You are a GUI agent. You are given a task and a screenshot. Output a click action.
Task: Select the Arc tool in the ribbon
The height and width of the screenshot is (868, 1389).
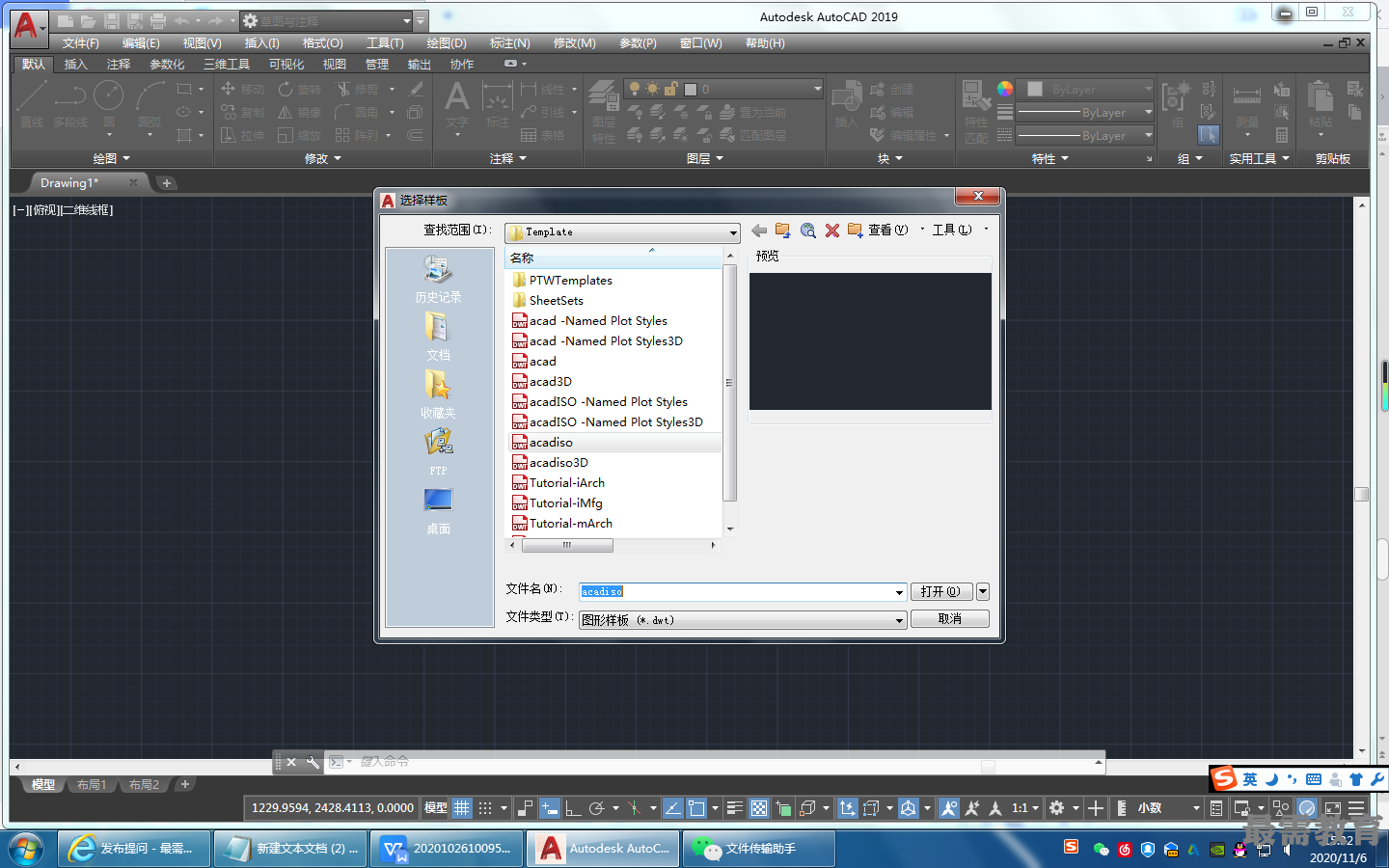pos(150,104)
